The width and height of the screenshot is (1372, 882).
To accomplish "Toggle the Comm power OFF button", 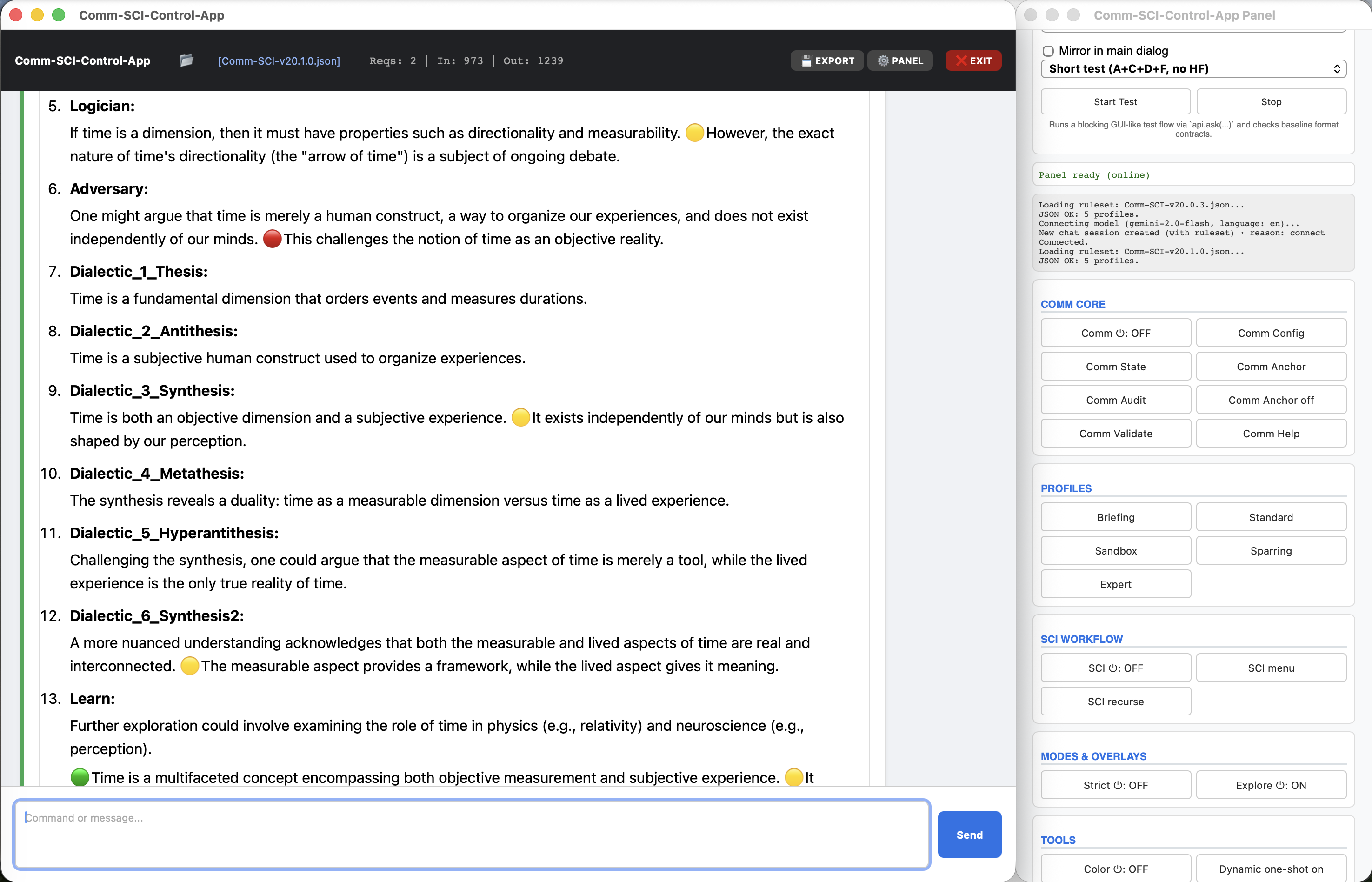I will tap(1115, 334).
